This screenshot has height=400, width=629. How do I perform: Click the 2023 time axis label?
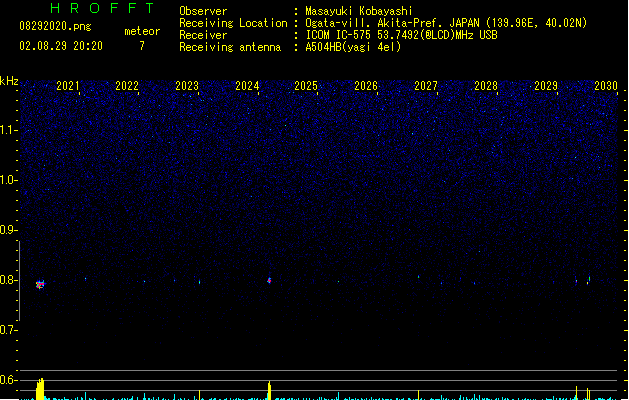point(187,86)
